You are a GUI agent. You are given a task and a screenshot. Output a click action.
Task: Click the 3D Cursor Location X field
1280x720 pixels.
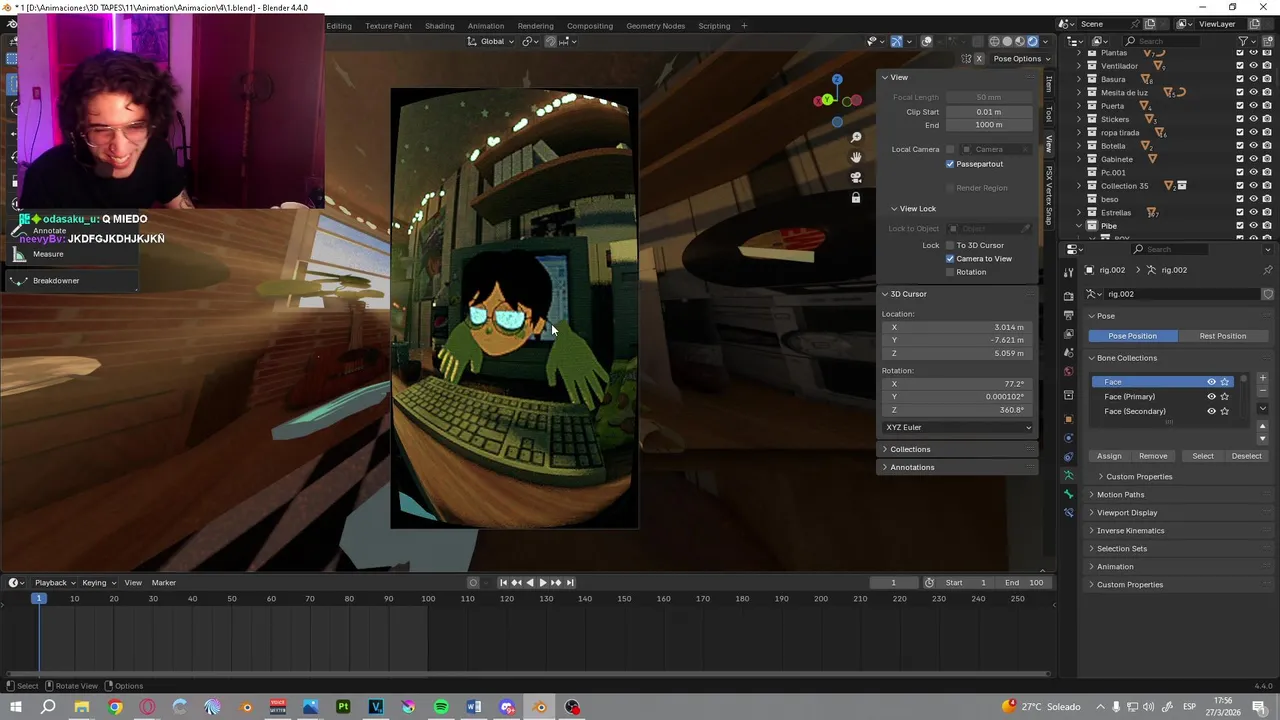(957, 327)
